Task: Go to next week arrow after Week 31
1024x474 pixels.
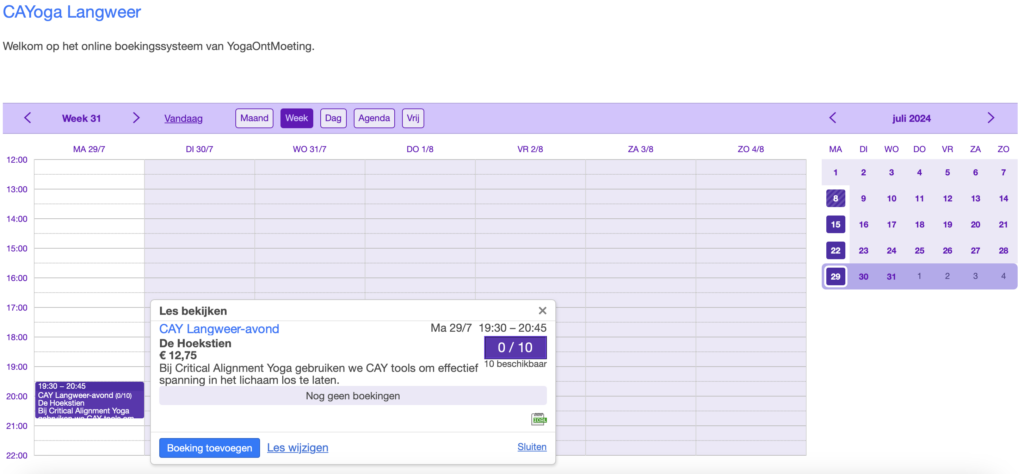Action: (136, 118)
